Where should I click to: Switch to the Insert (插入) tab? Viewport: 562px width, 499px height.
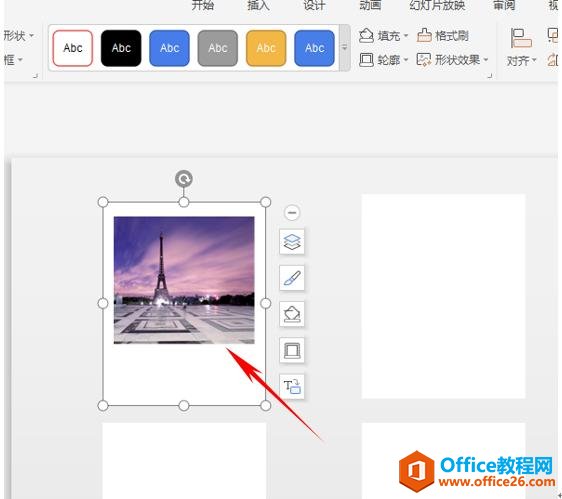coord(258,5)
